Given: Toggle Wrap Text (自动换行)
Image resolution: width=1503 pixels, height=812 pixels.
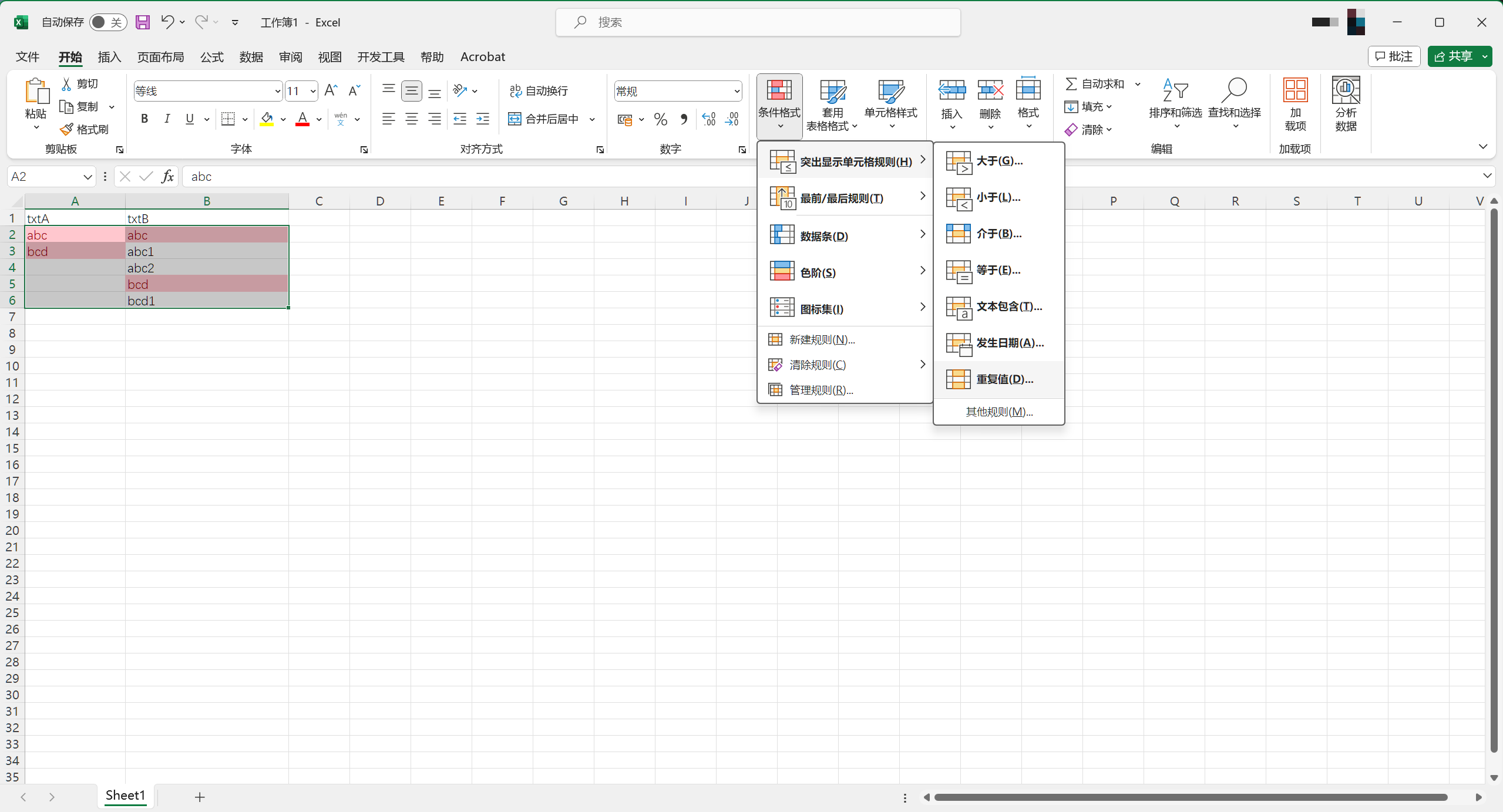Looking at the screenshot, I should coord(539,90).
